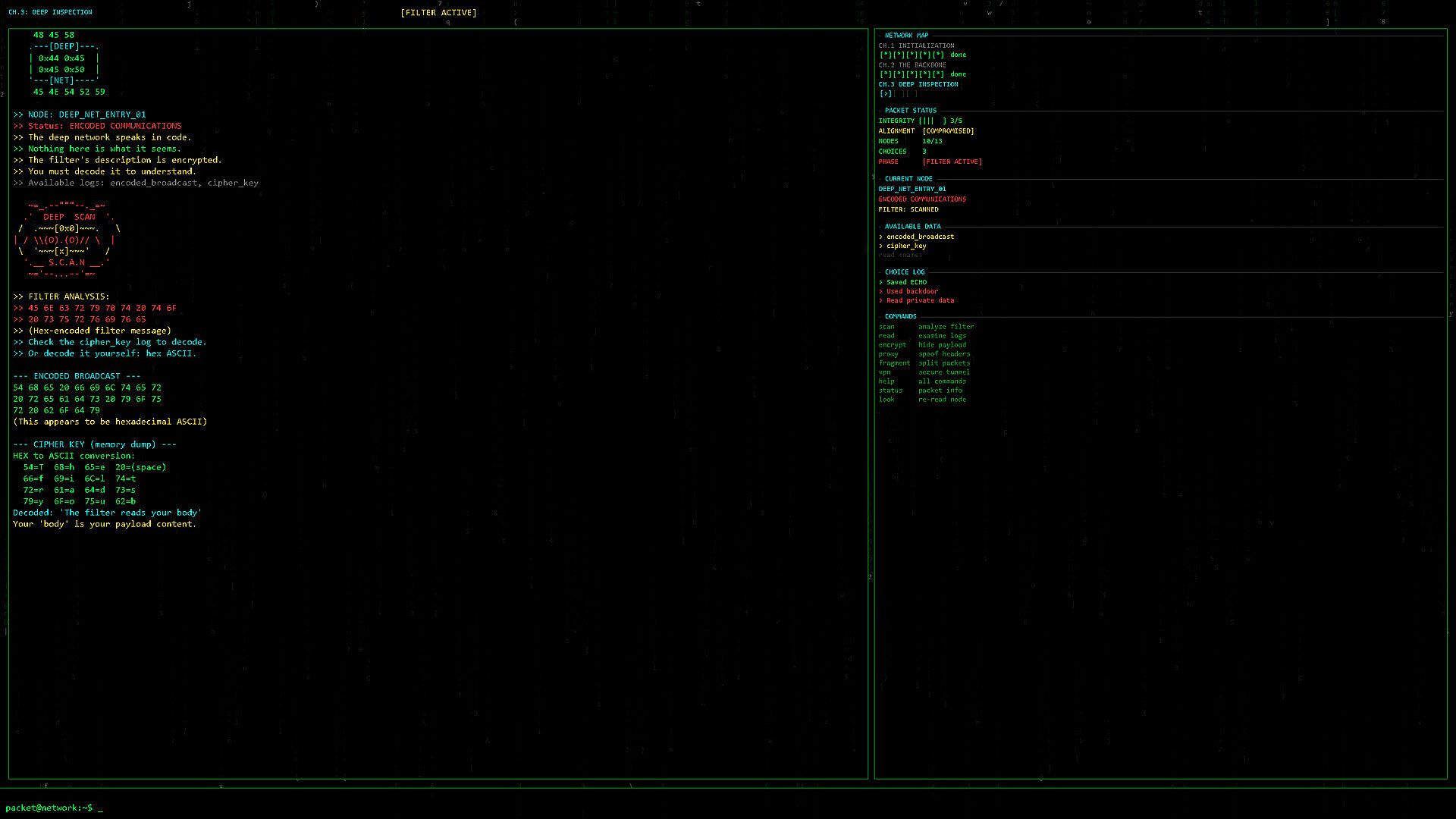Click last completed node marker in CH.2
The height and width of the screenshot is (819, 1456).
[939, 74]
